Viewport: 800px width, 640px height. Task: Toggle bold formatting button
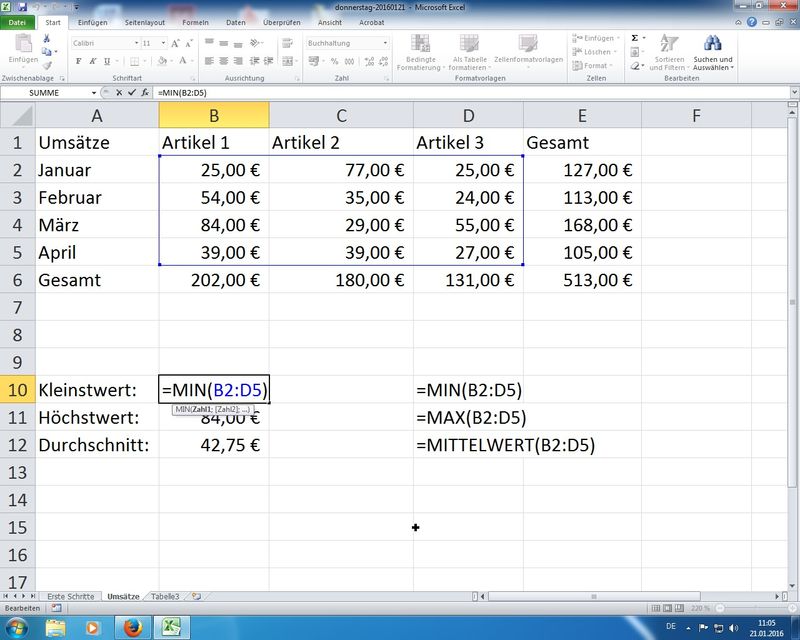[x=78, y=61]
